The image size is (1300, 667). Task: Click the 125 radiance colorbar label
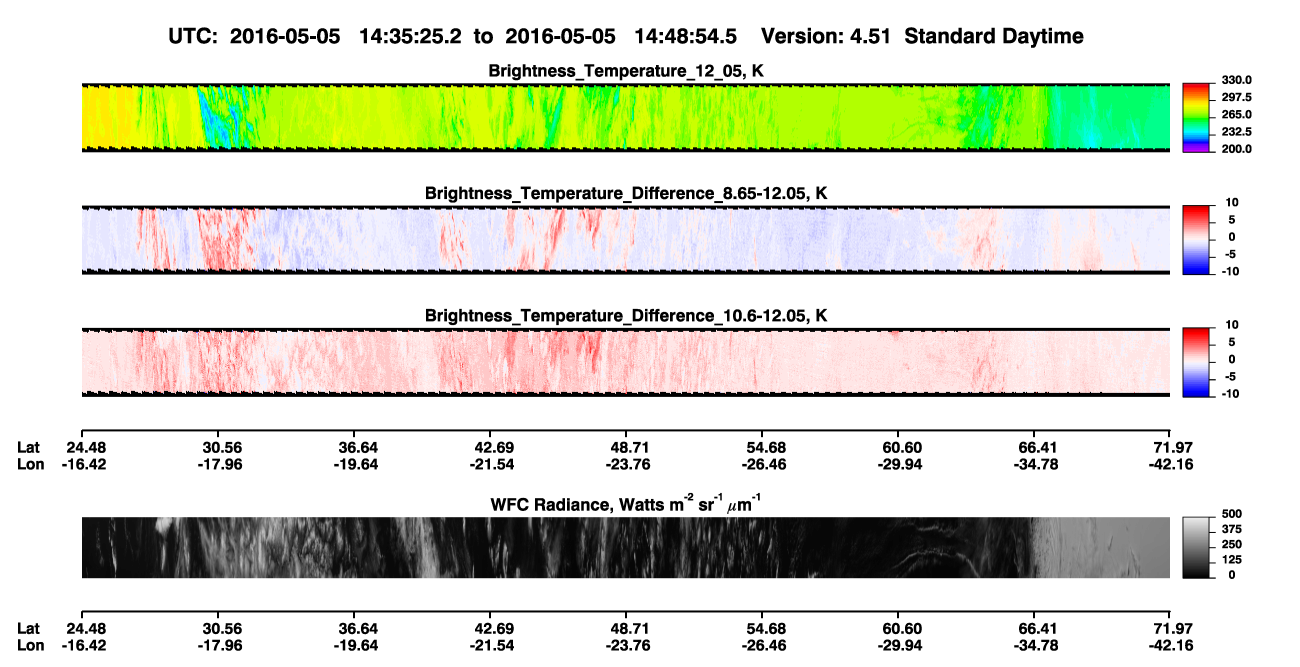tap(1231, 559)
